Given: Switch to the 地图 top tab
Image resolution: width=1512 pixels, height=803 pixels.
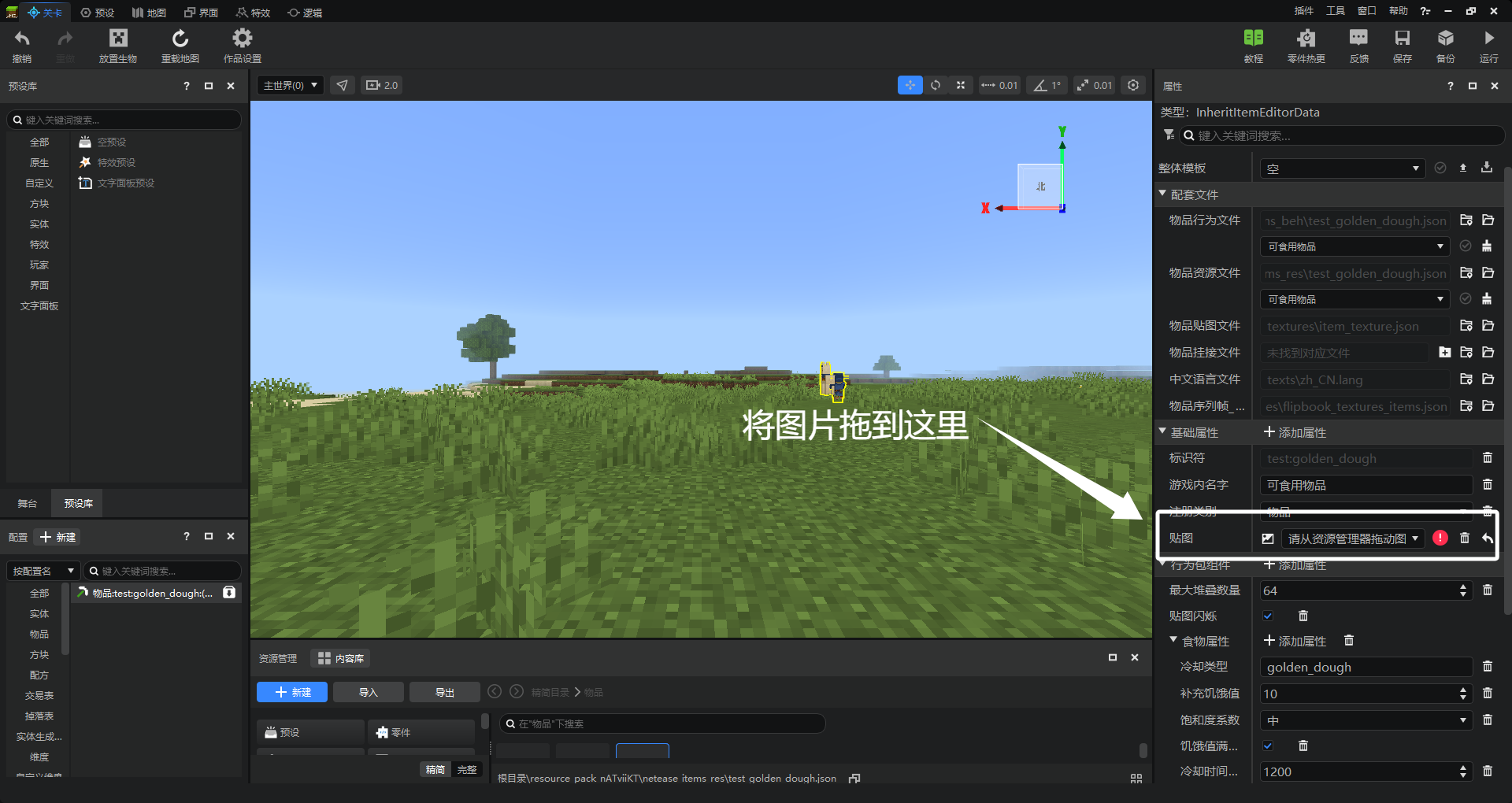Looking at the screenshot, I should (149, 12).
